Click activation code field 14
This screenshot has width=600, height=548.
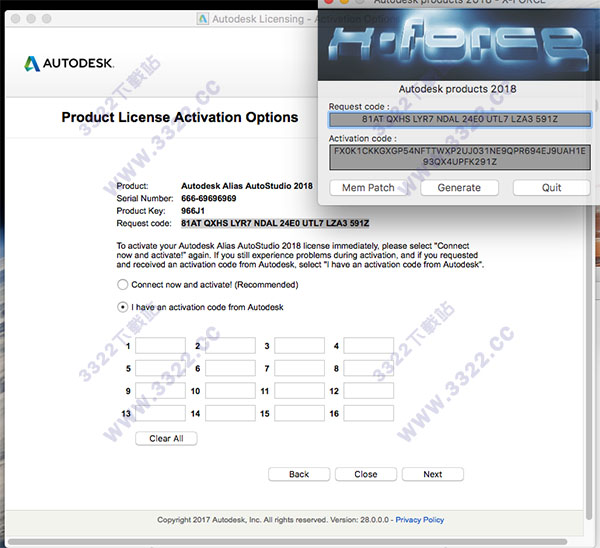(x=230, y=413)
